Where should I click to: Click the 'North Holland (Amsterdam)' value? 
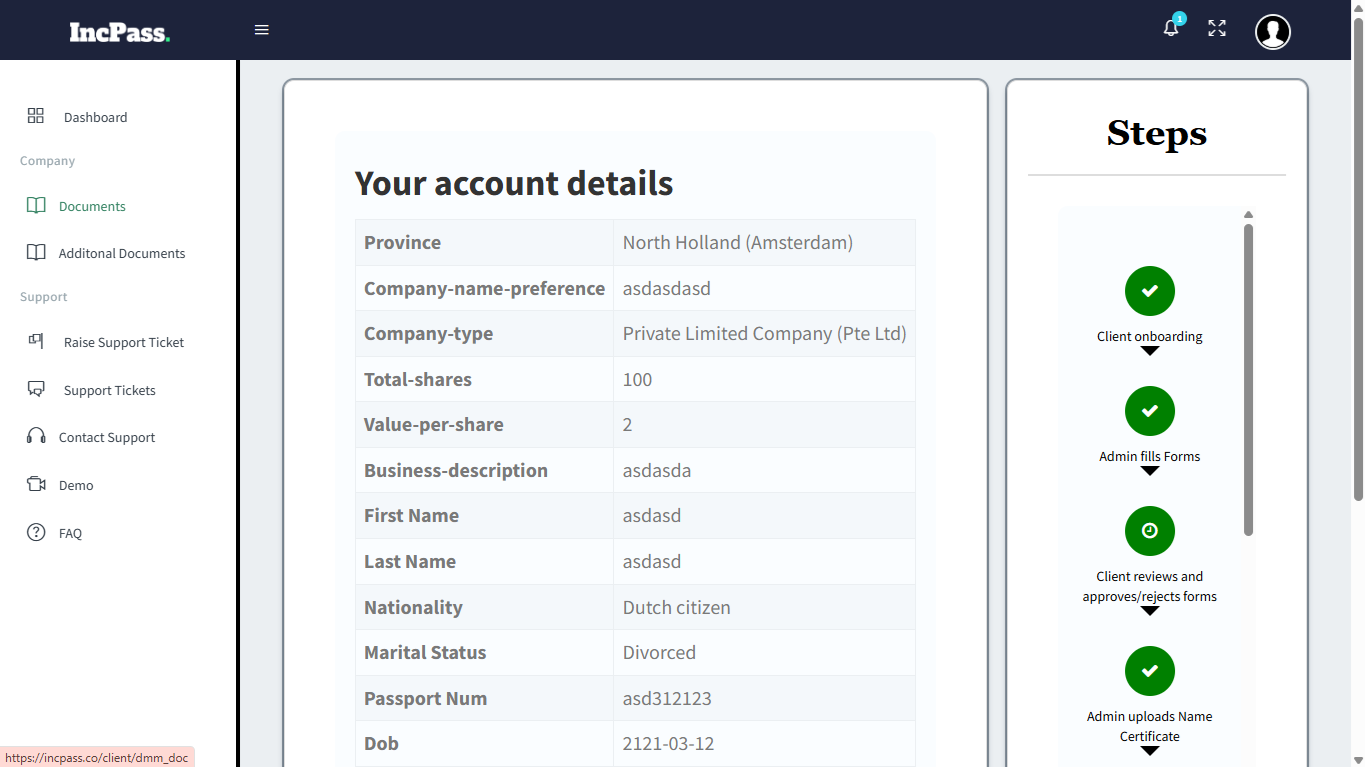pyautogui.click(x=738, y=242)
